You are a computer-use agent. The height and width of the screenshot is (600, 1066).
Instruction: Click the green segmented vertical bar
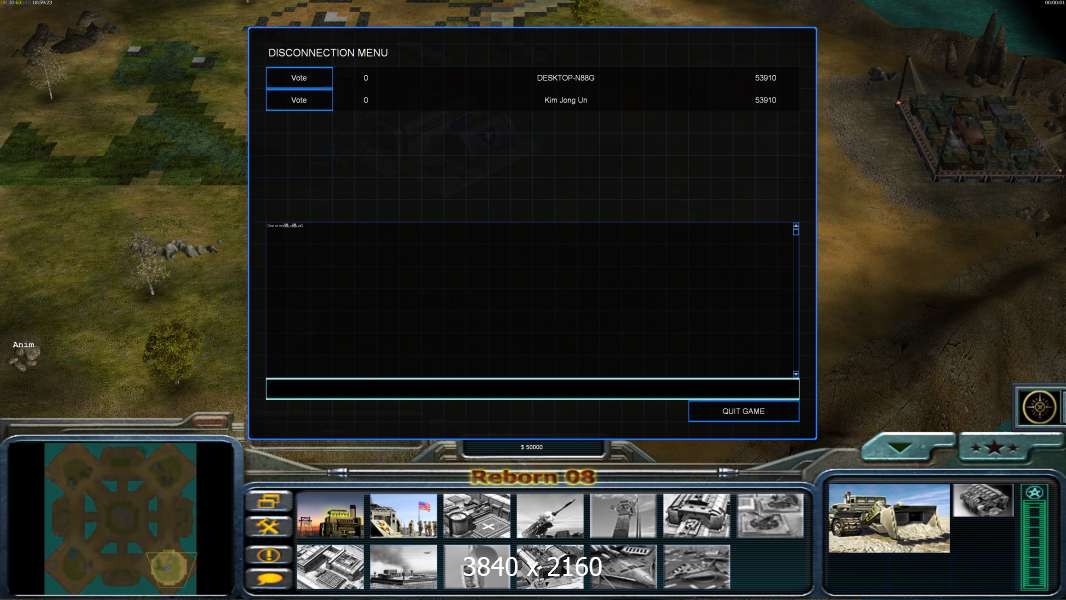click(x=1035, y=545)
